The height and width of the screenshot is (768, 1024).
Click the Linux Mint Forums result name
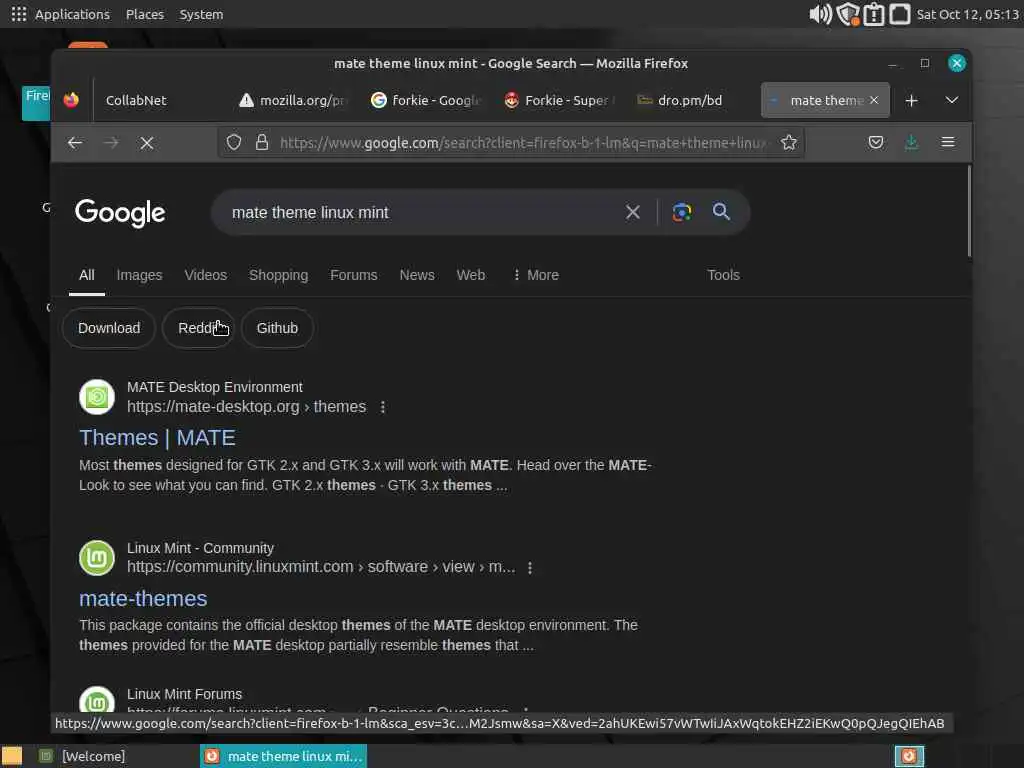pos(184,694)
